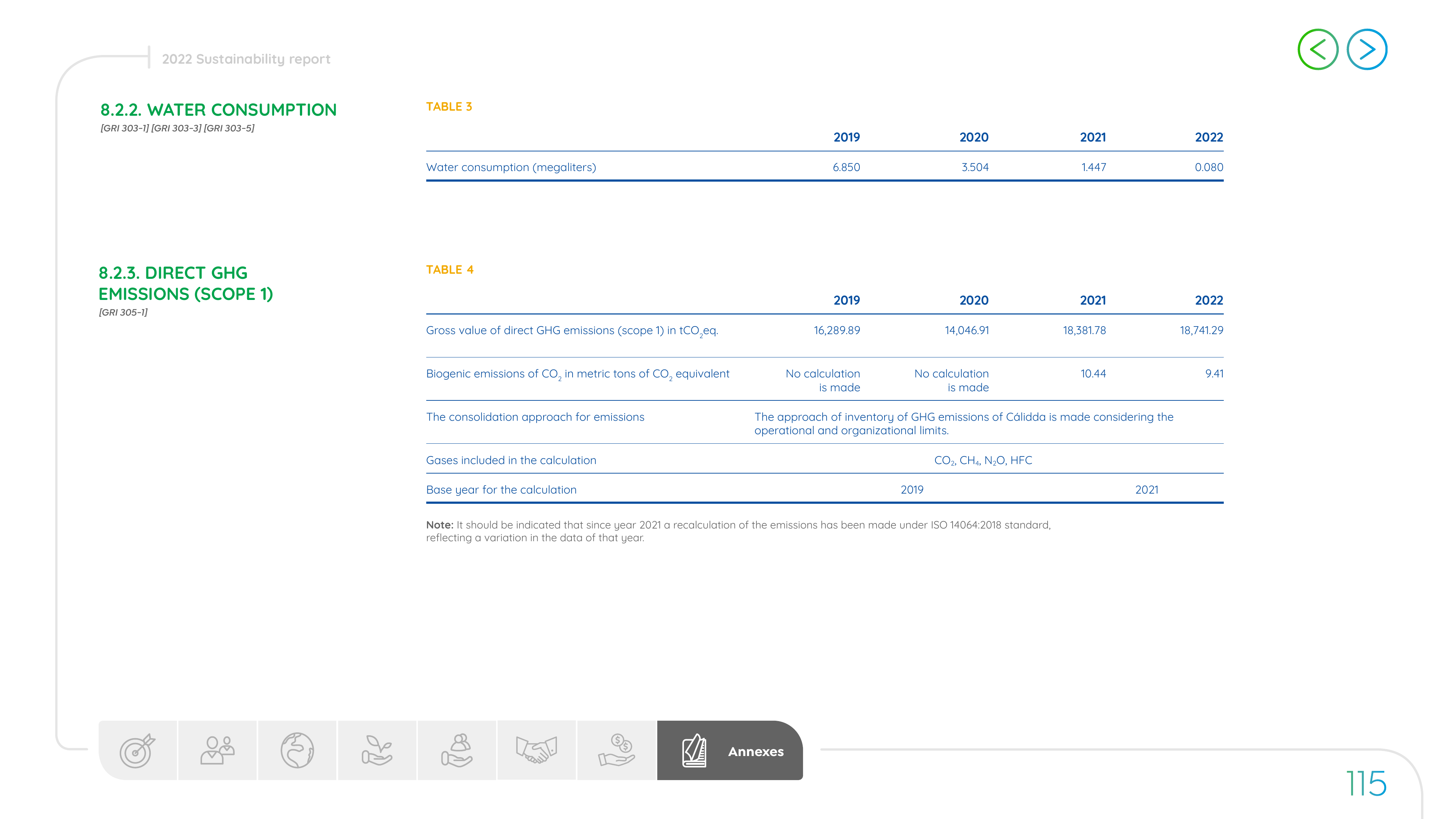Viewport: 1456px width, 819px height.
Task: Click the Water consumption (megaliters) row label
Action: point(511,167)
